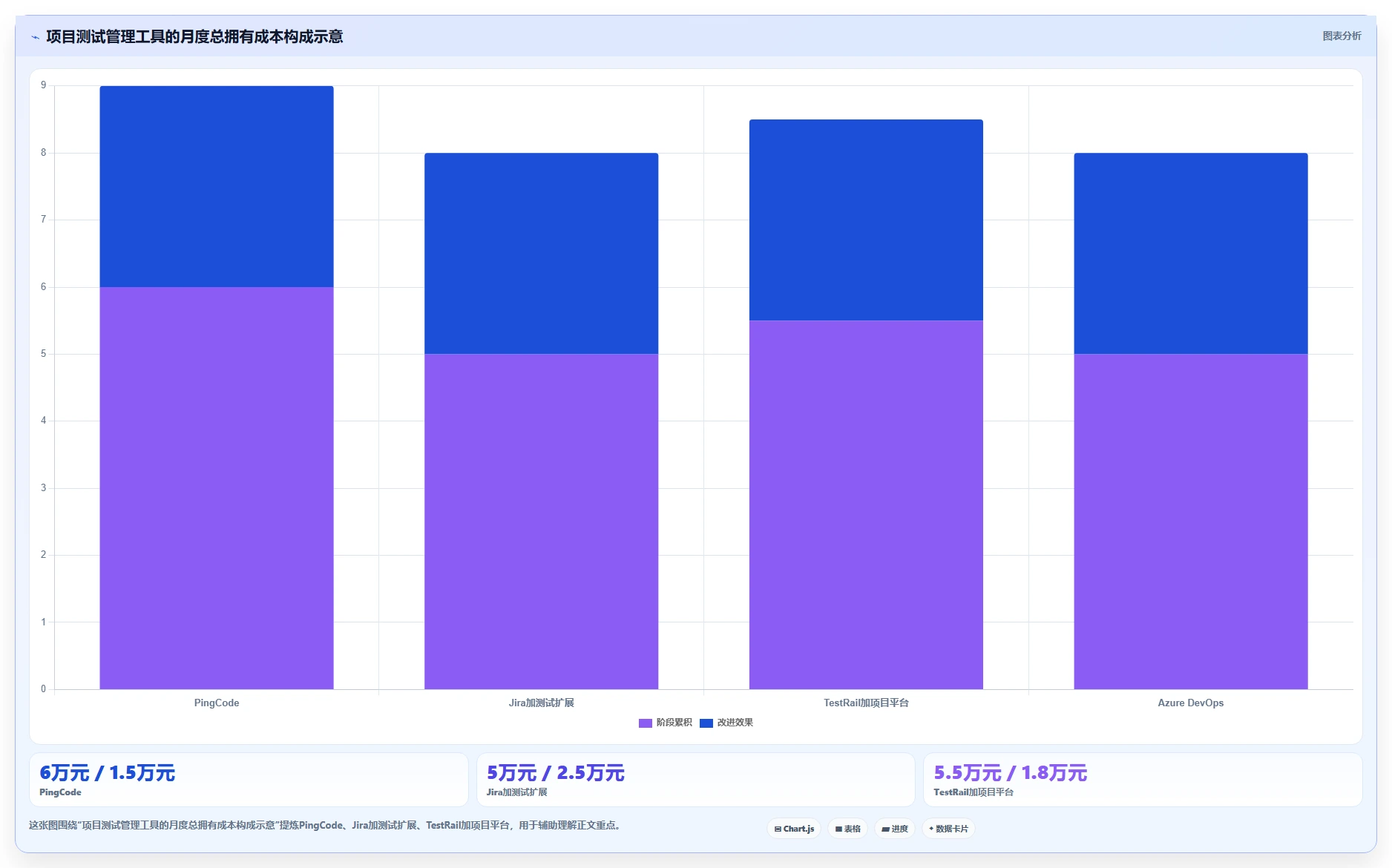Click the purple TestRail加项目平台 bar segment
The width and height of the screenshot is (1392, 868).
pyautogui.click(x=866, y=504)
